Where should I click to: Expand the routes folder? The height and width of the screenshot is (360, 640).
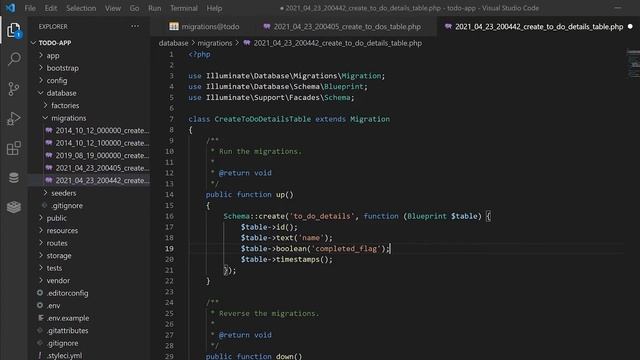[57, 243]
